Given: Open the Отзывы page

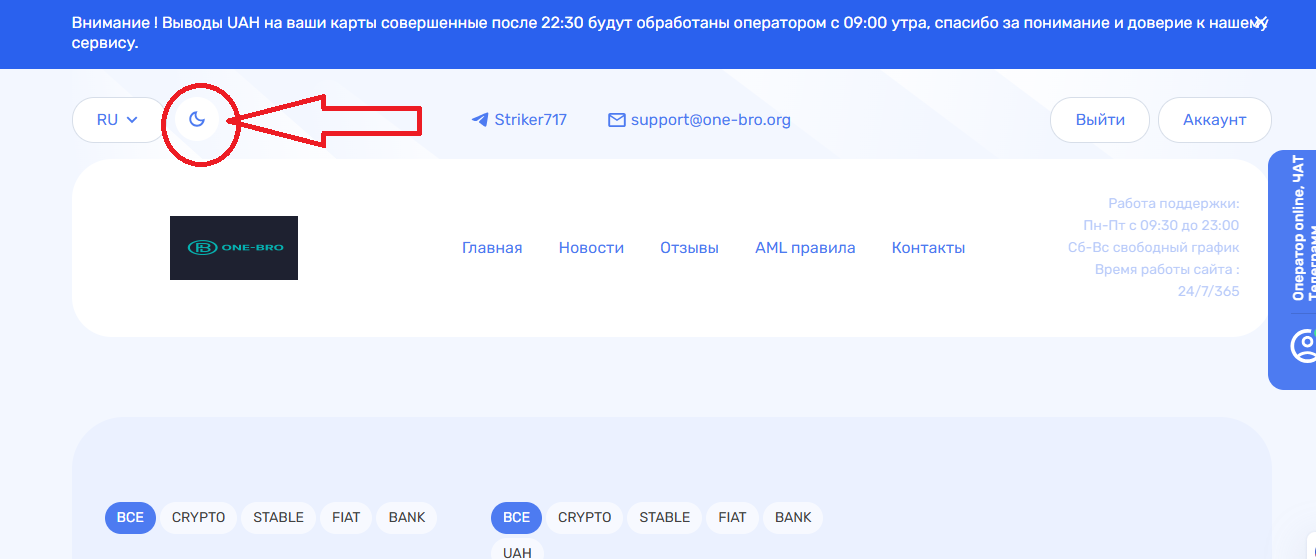Looking at the screenshot, I should tap(689, 248).
